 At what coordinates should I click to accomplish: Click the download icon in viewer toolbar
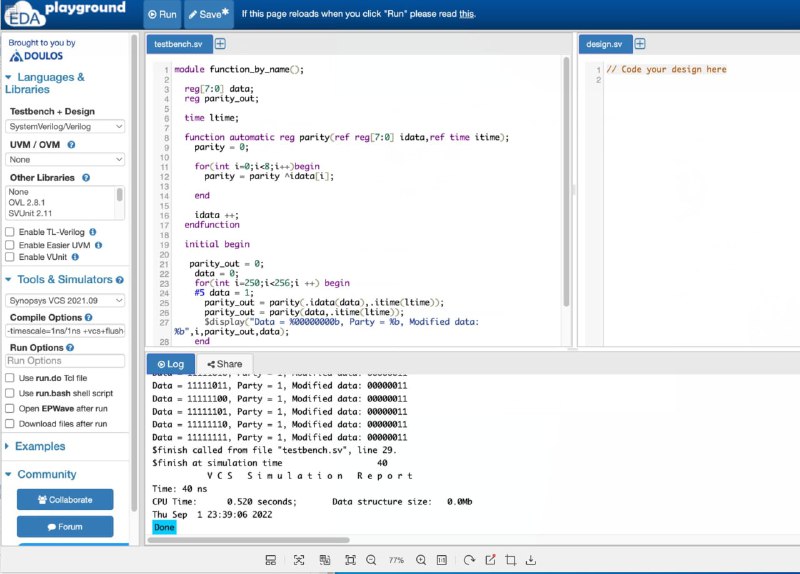[x=532, y=560]
